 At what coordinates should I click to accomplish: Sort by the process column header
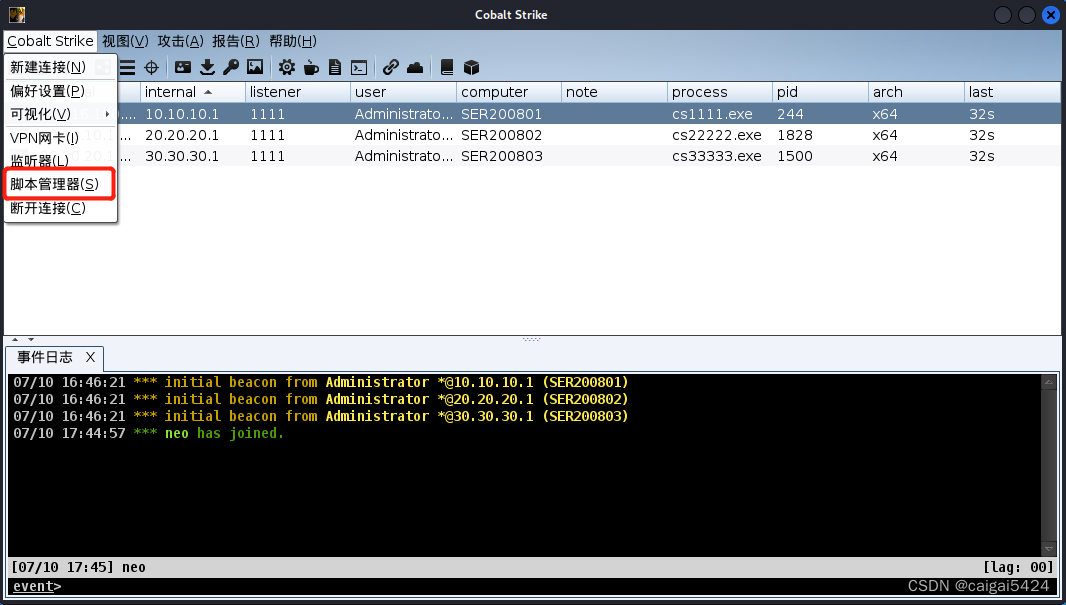[720, 92]
